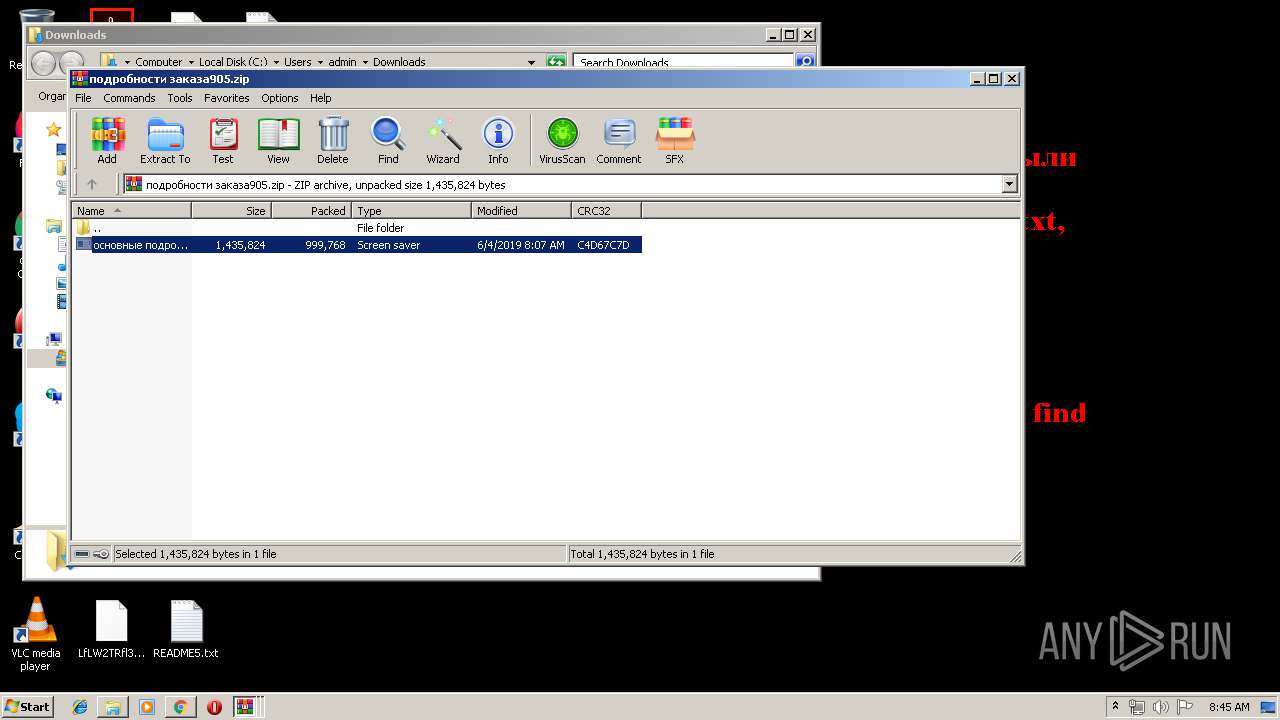Click the refresh button in the Downloads window
1280x720 pixels.
point(557,62)
